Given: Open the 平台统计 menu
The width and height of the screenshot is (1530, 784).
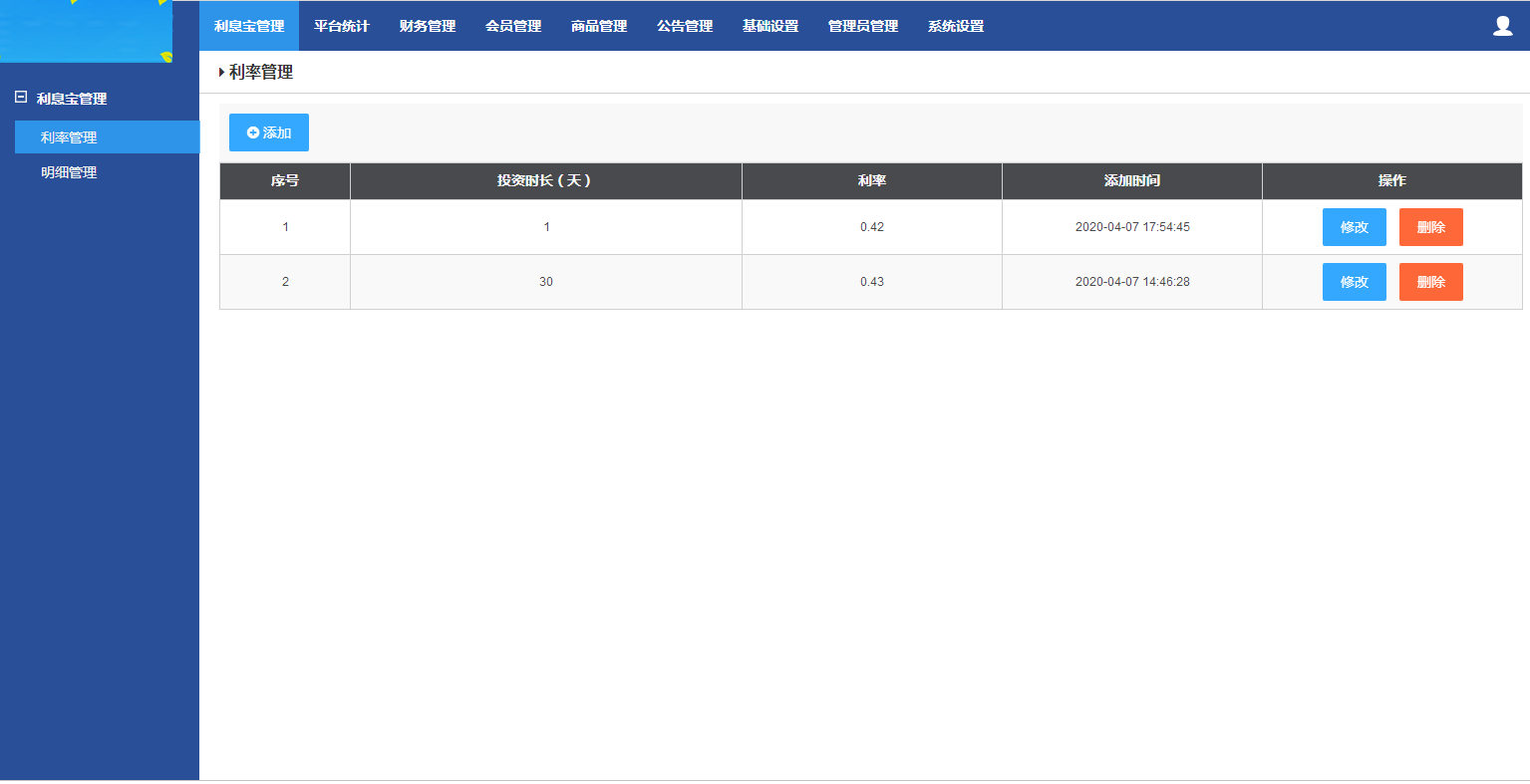Looking at the screenshot, I should click(x=341, y=26).
